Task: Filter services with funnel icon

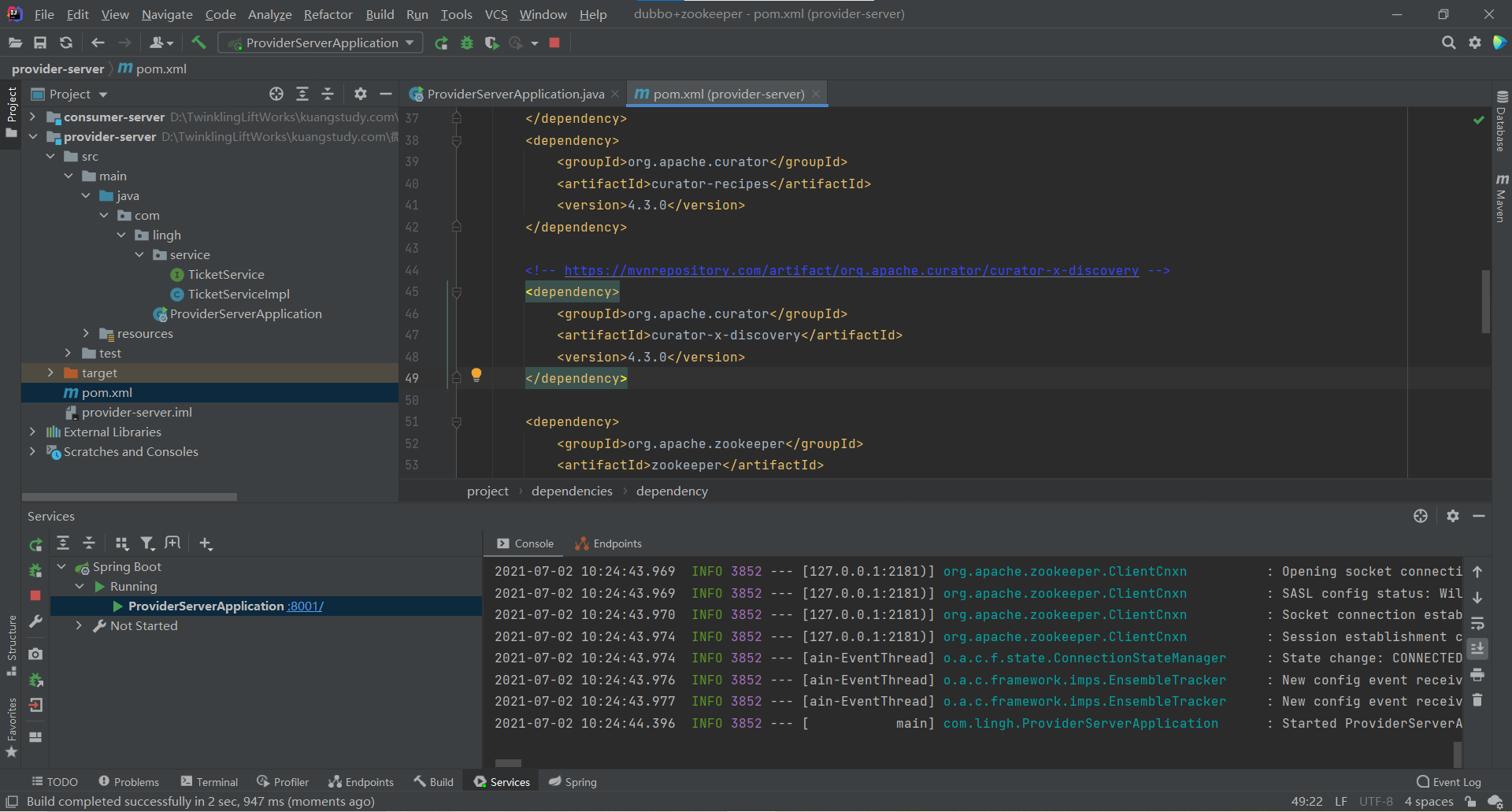Action: click(147, 543)
